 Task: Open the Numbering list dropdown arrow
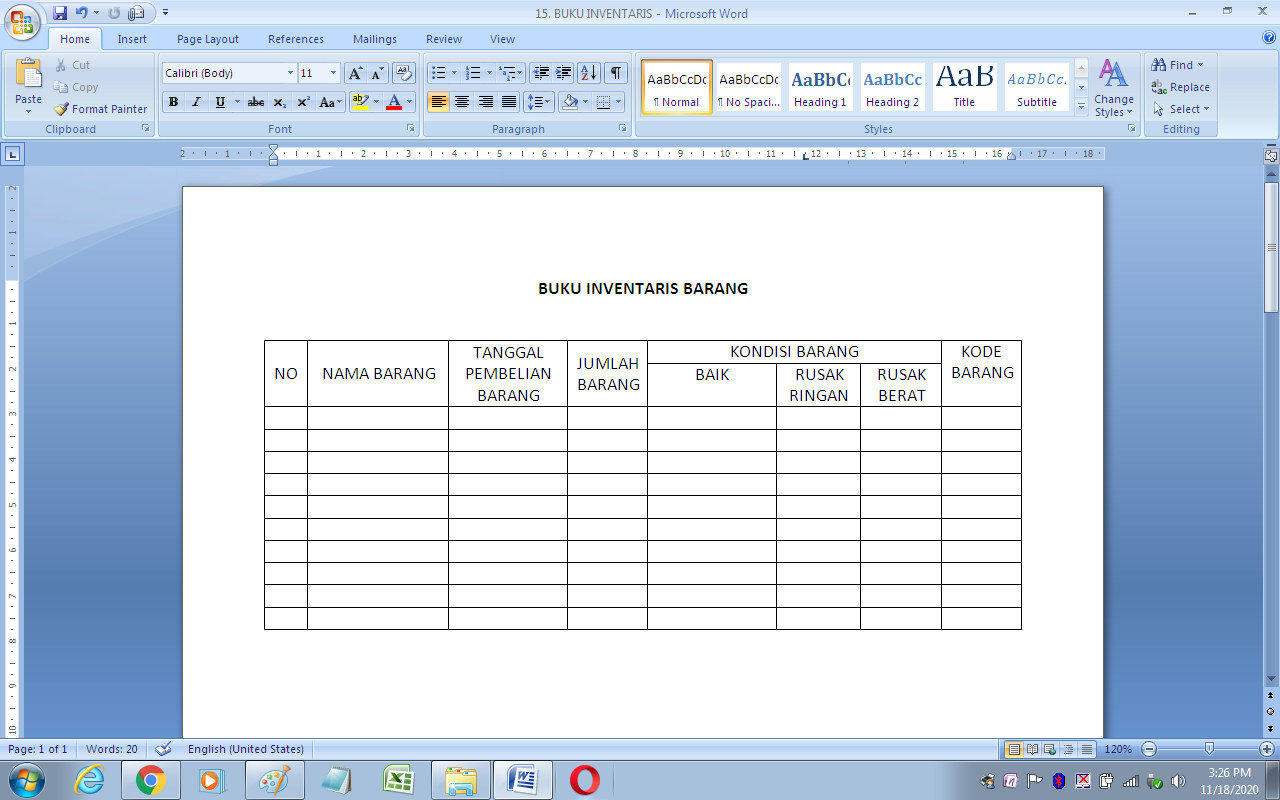click(x=489, y=73)
